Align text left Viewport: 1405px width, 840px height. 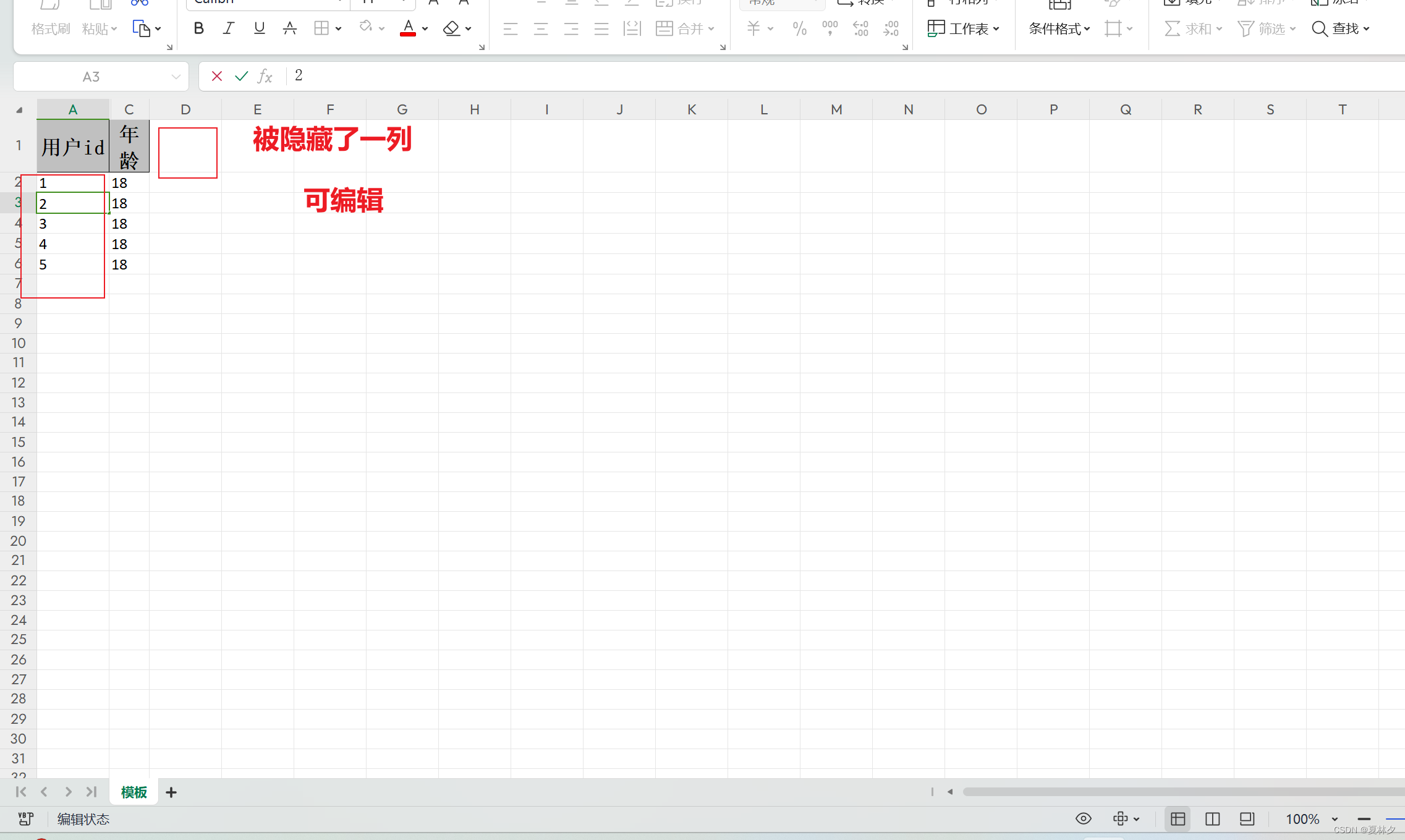click(510, 29)
